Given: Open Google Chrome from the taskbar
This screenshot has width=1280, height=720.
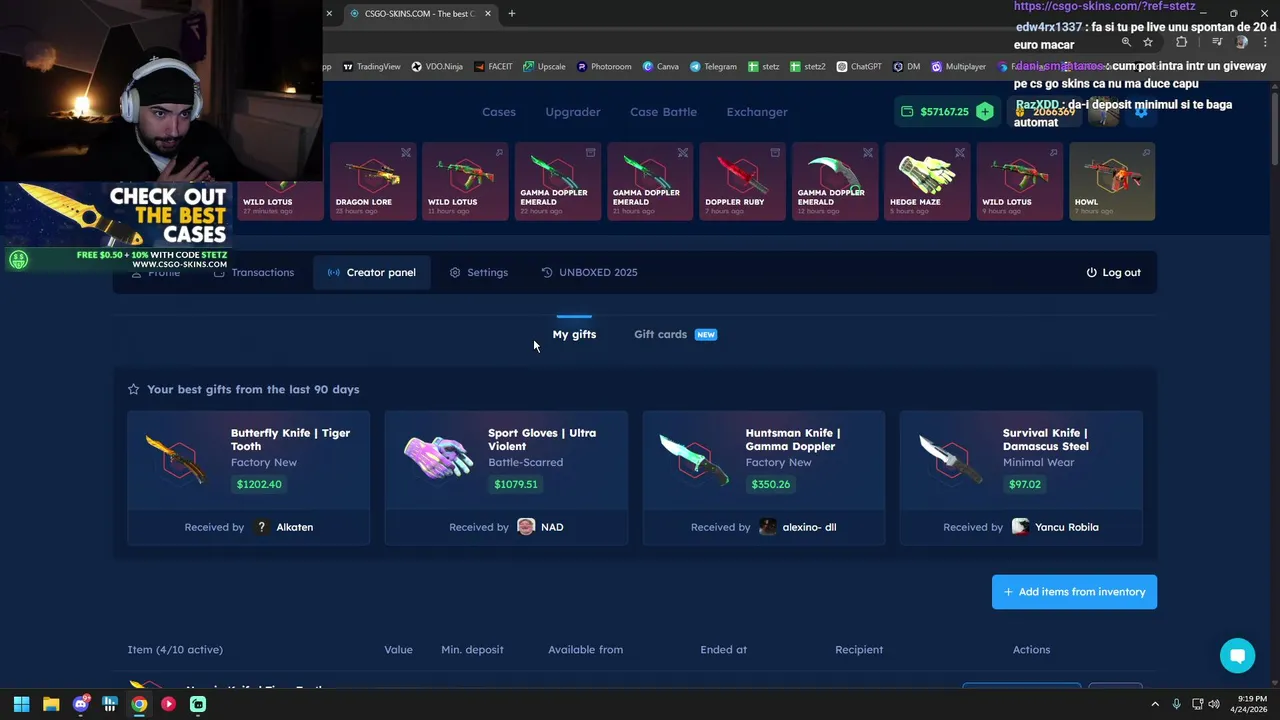Looking at the screenshot, I should point(139,704).
